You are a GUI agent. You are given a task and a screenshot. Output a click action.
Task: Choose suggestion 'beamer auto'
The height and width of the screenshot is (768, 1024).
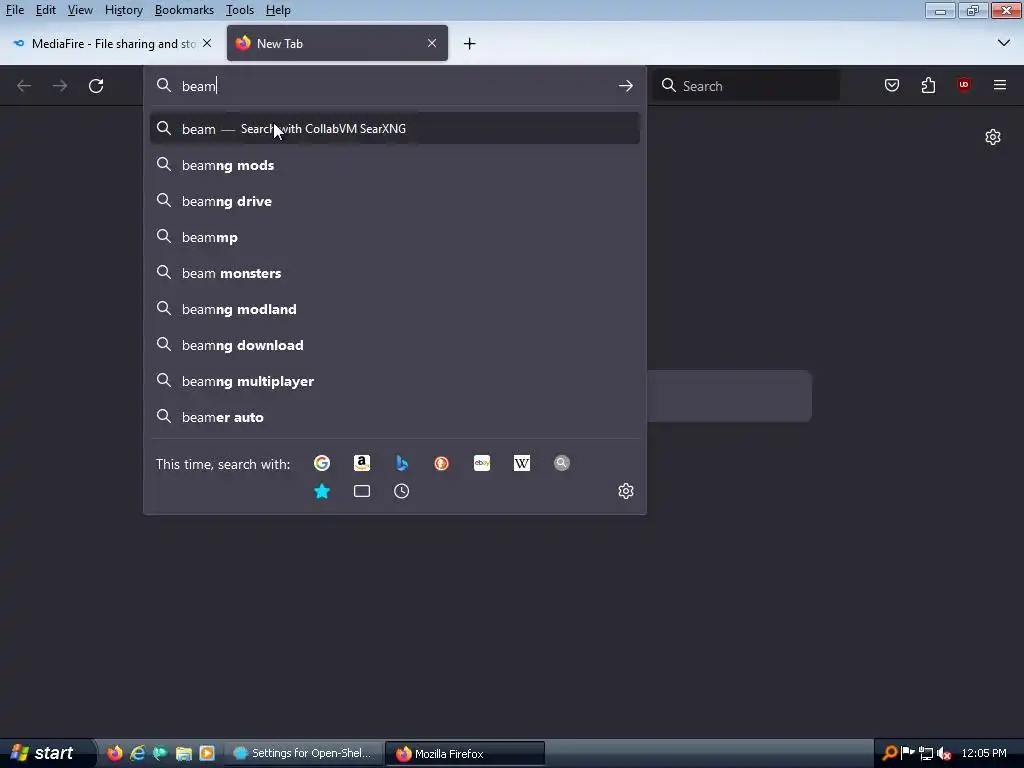click(394, 417)
